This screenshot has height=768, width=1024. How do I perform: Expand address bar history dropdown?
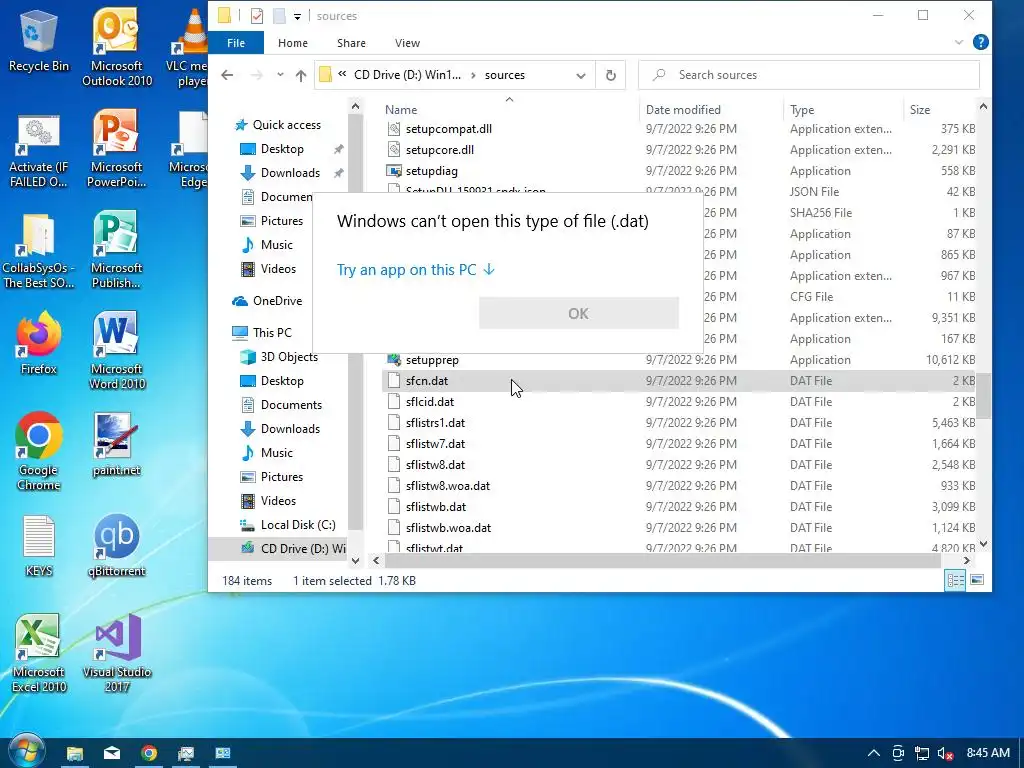[x=581, y=76]
